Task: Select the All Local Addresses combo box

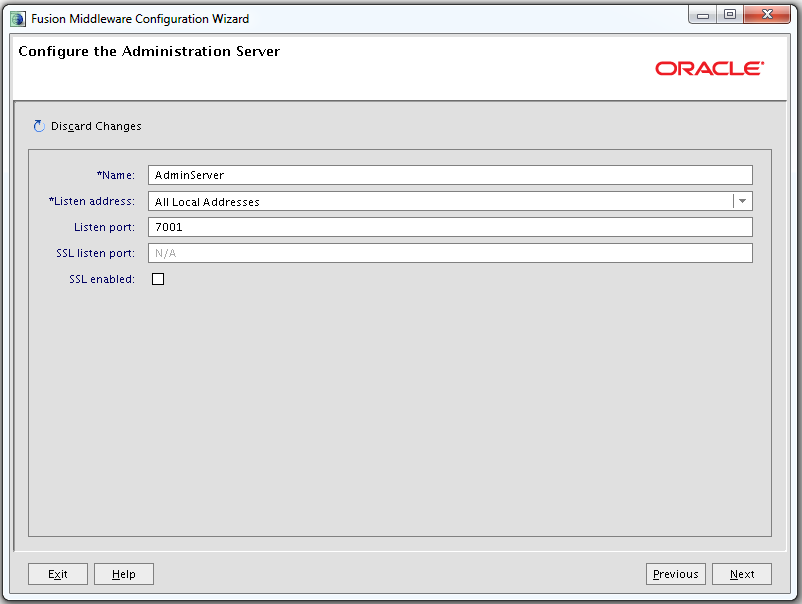Action: coord(450,201)
